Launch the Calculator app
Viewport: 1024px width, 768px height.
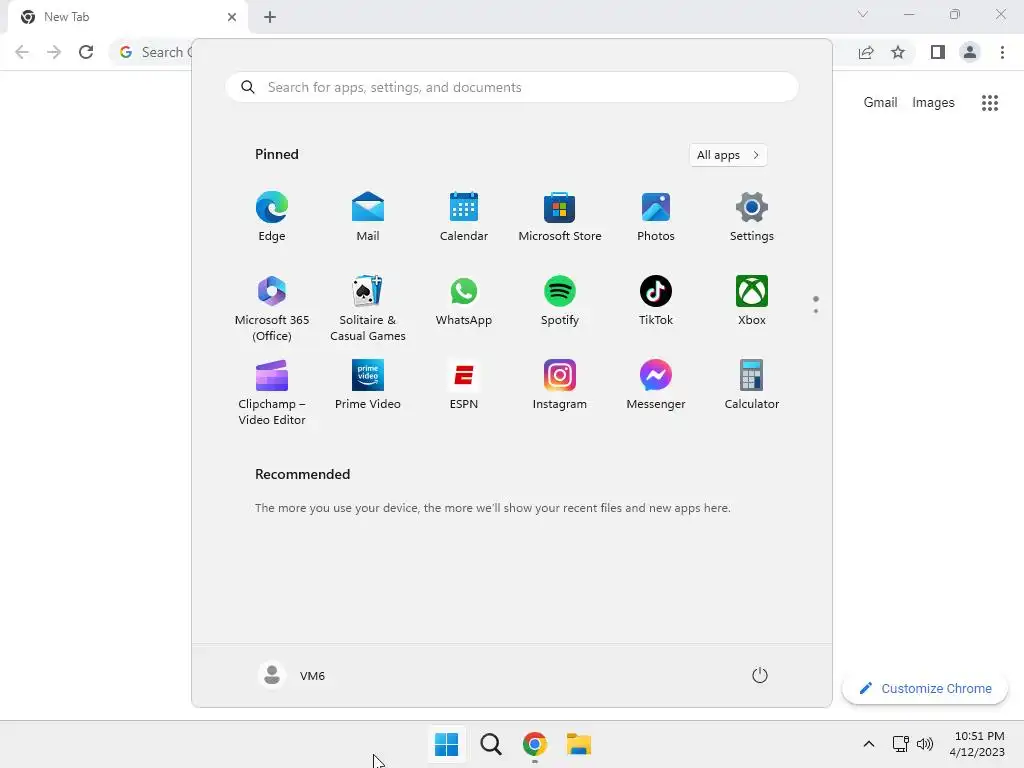pos(752,385)
